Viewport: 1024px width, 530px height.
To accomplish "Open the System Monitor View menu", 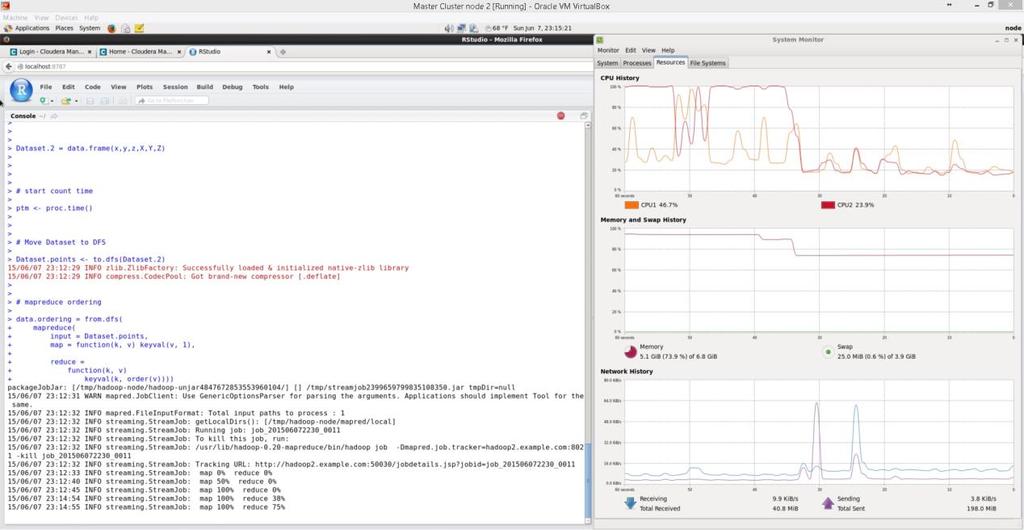I will (648, 50).
